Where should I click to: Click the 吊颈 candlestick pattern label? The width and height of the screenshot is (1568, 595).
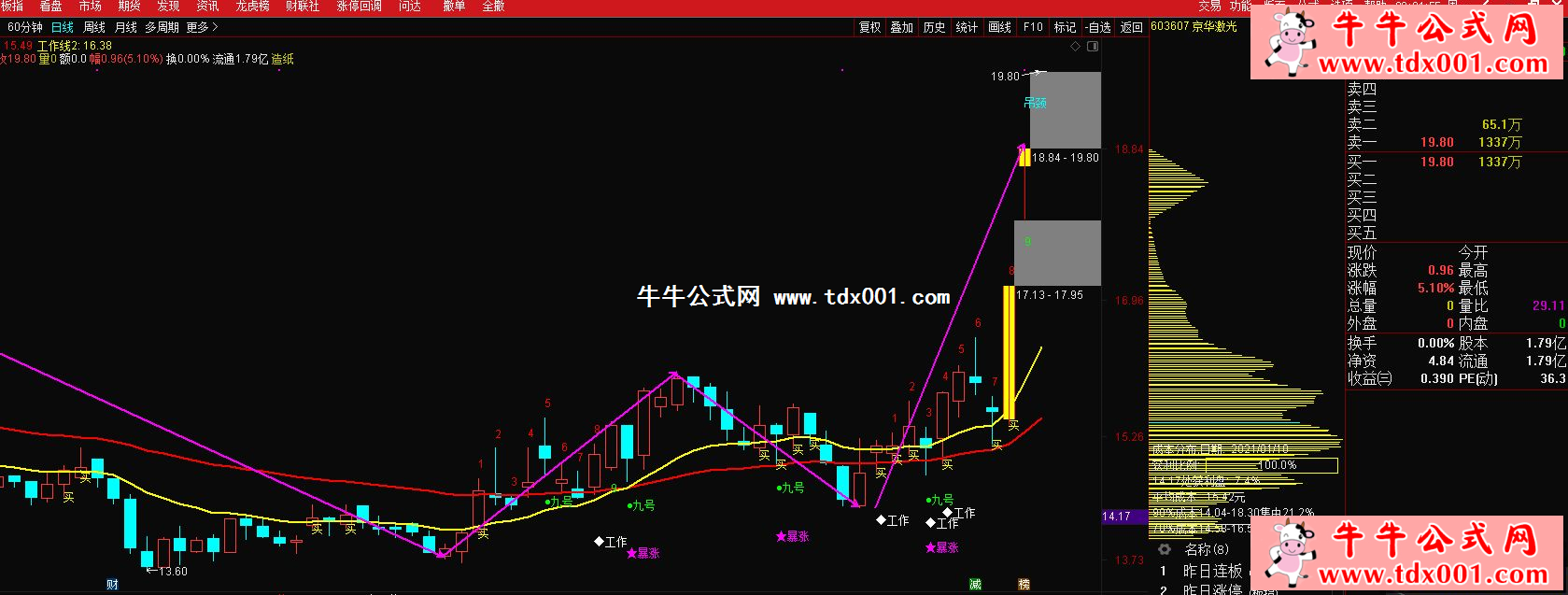1035,103
